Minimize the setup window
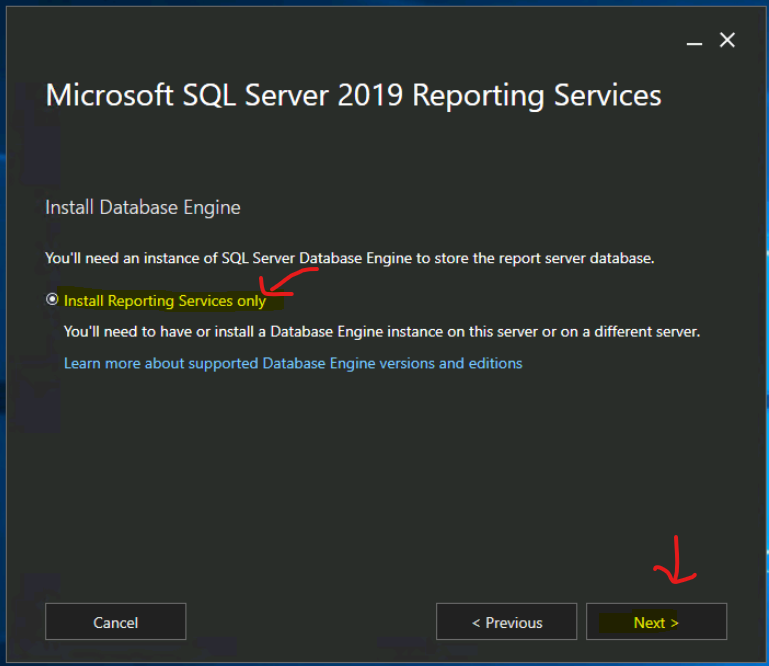Image resolution: width=769 pixels, height=666 pixels. (x=694, y=43)
